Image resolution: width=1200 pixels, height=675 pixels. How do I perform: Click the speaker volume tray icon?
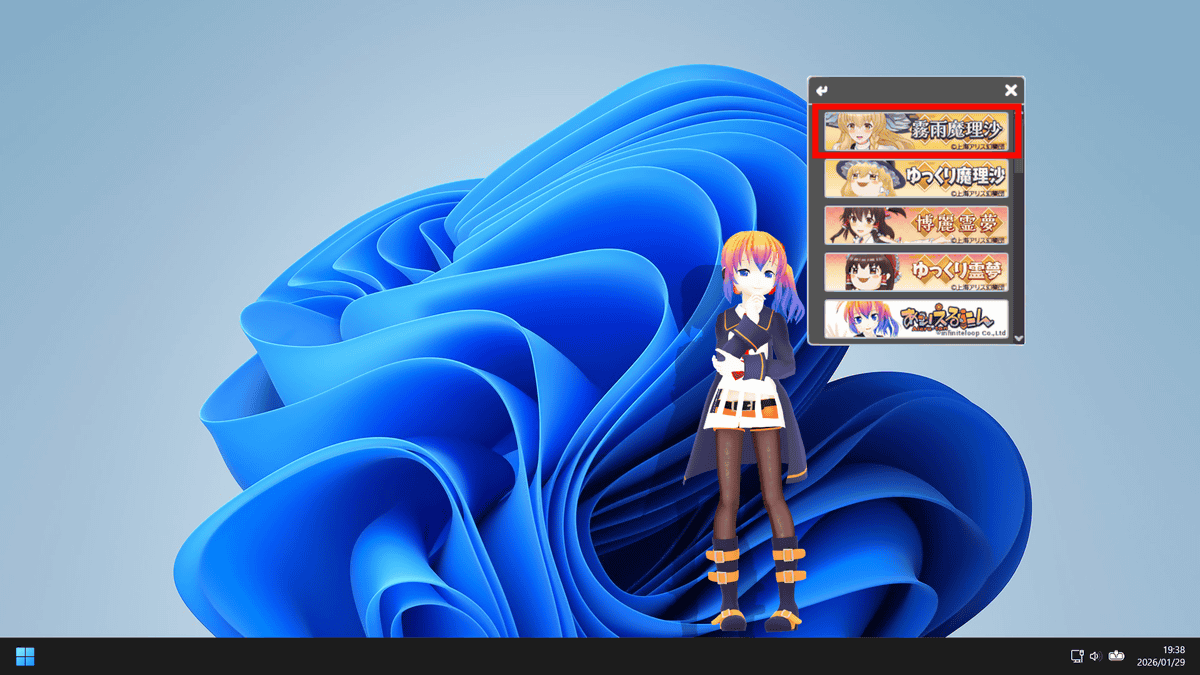1095,656
